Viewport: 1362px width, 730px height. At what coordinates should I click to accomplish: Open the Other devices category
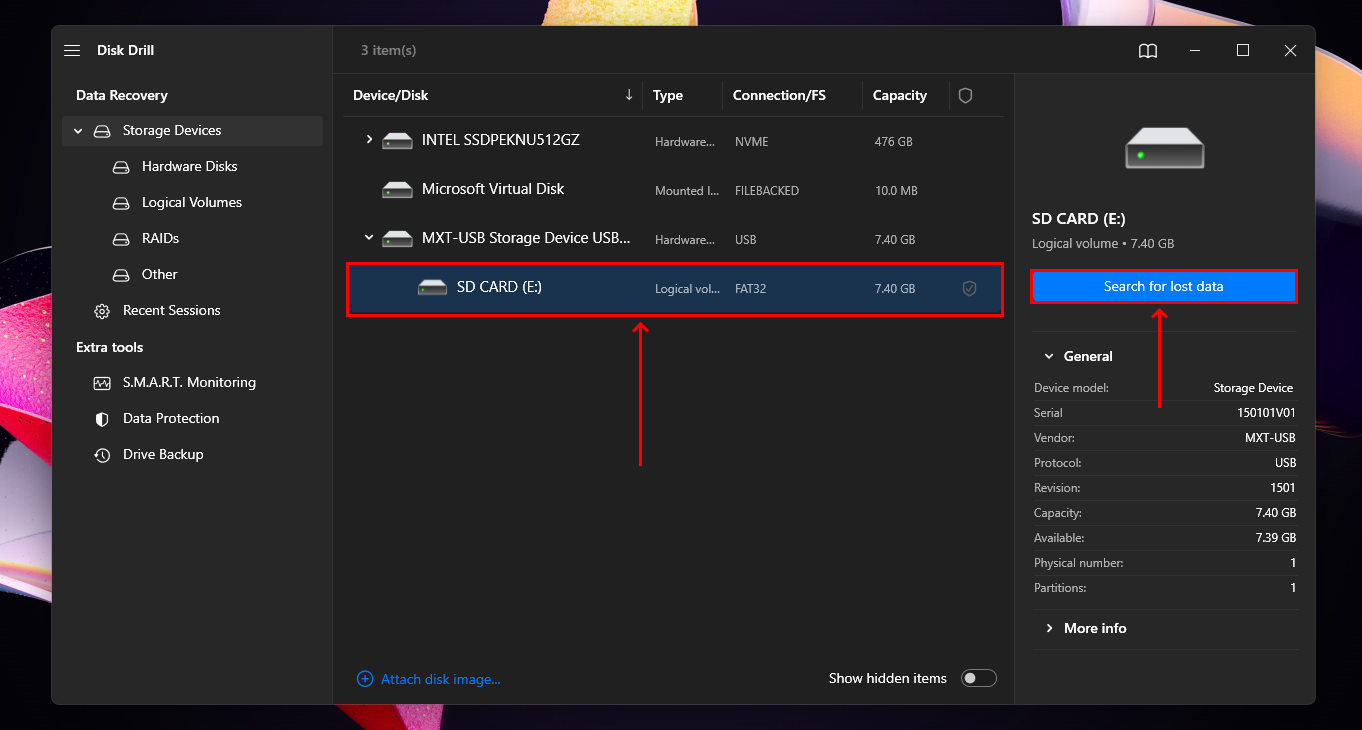click(160, 274)
